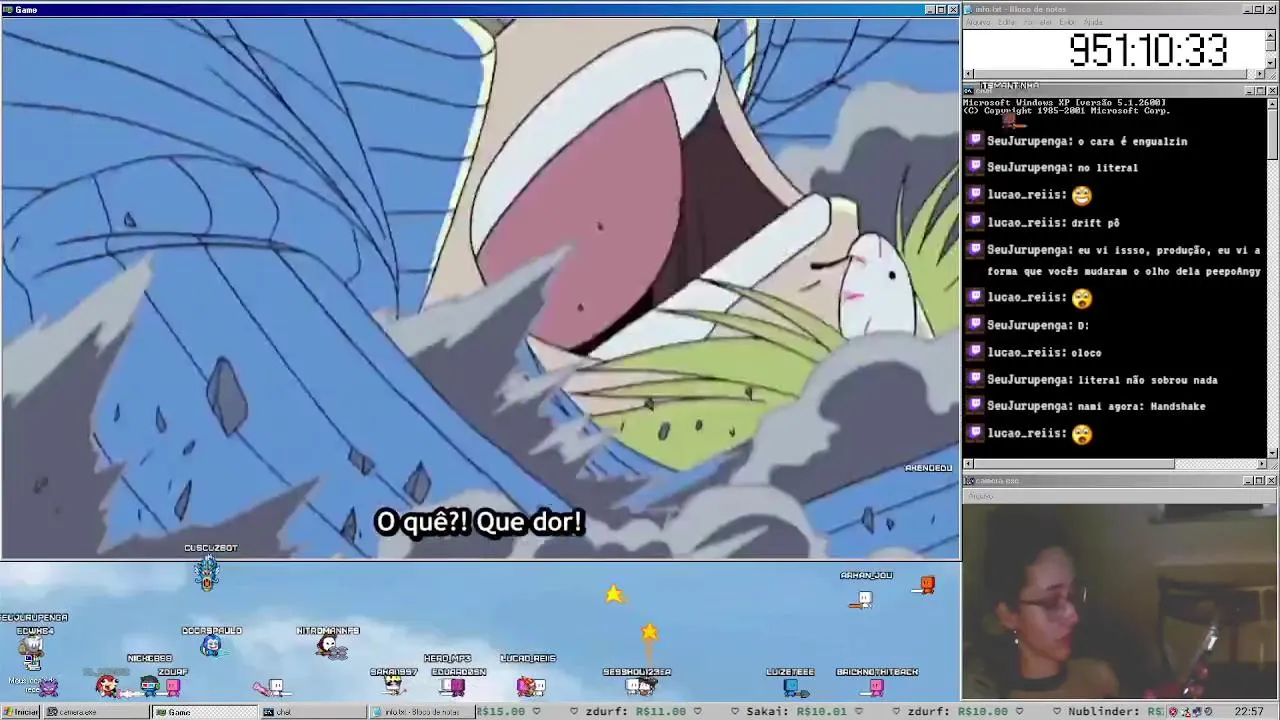1280x720 pixels.
Task: Click Notepad horizontal scroll left arrow
Action: (968, 74)
